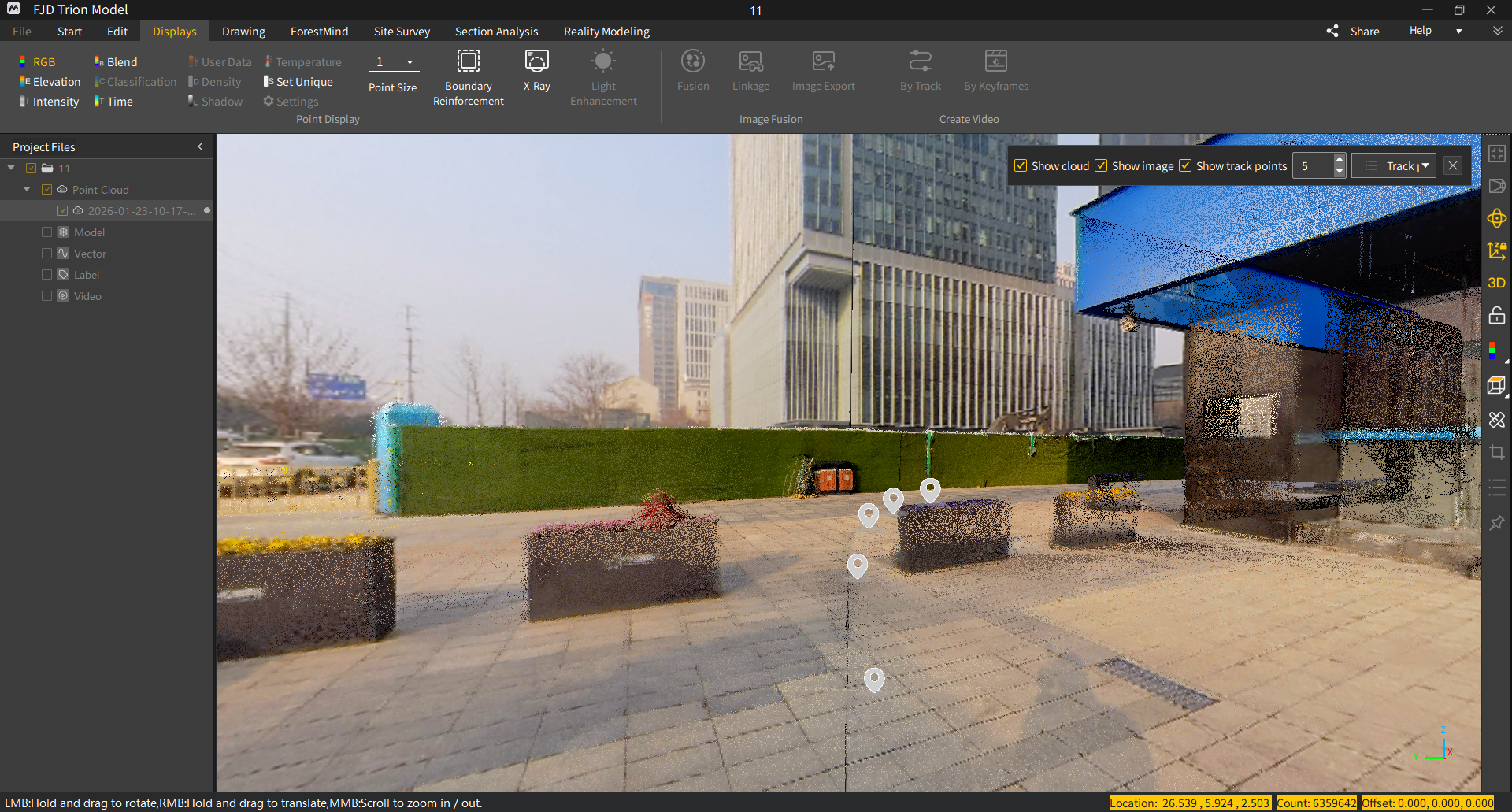Select the Blend display mode
The image size is (1512, 812).
pyautogui.click(x=115, y=62)
